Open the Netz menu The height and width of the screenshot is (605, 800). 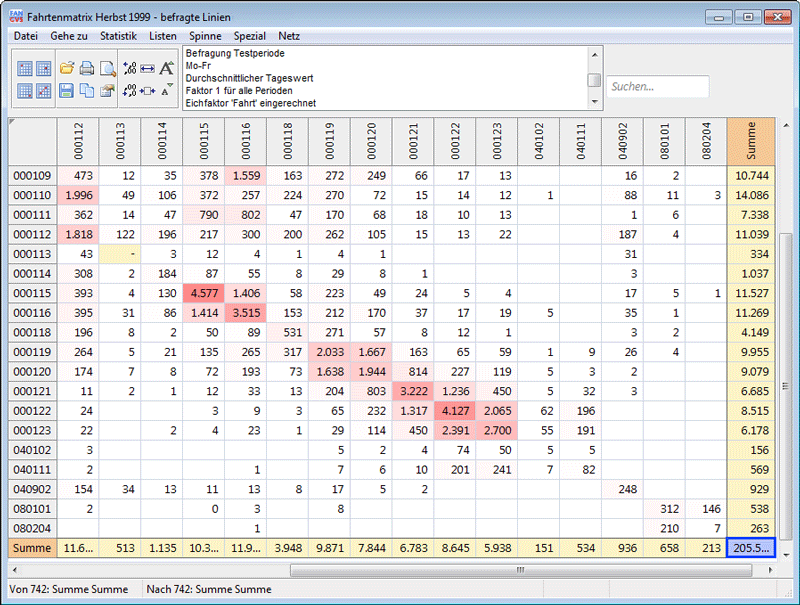289,36
